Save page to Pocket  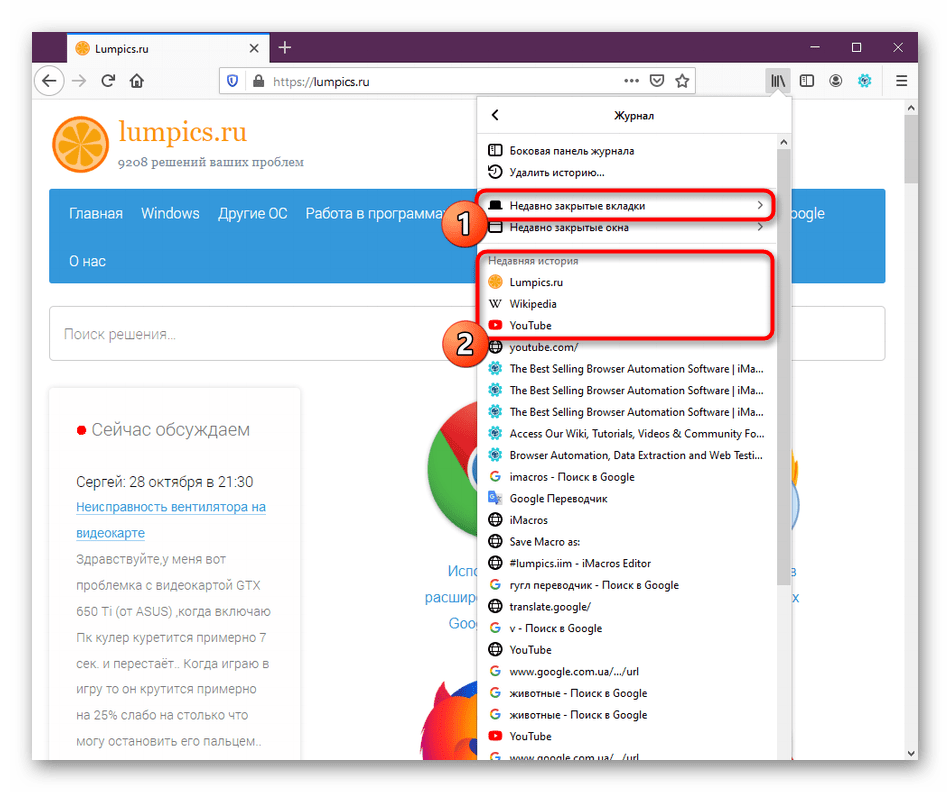[x=657, y=81]
